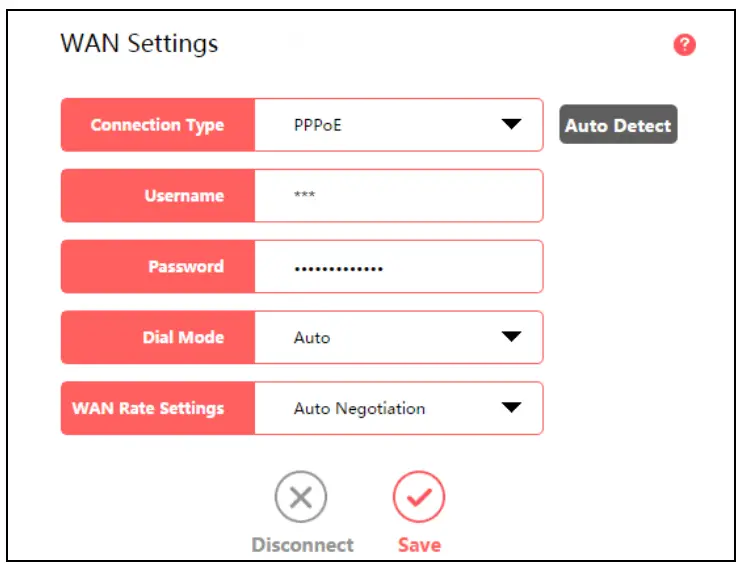Click the Disconnect X circle icon

(302, 497)
